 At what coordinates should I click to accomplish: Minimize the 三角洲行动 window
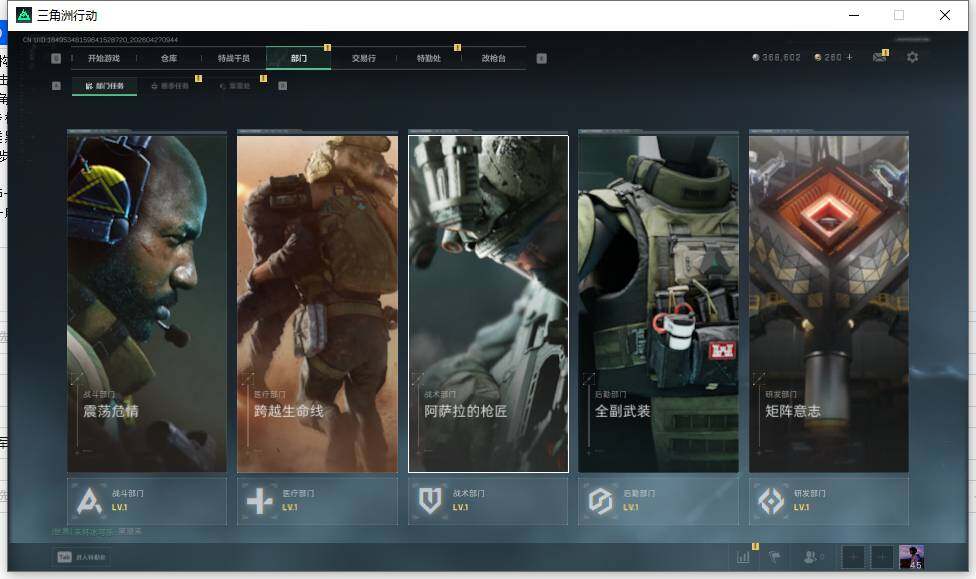click(854, 15)
